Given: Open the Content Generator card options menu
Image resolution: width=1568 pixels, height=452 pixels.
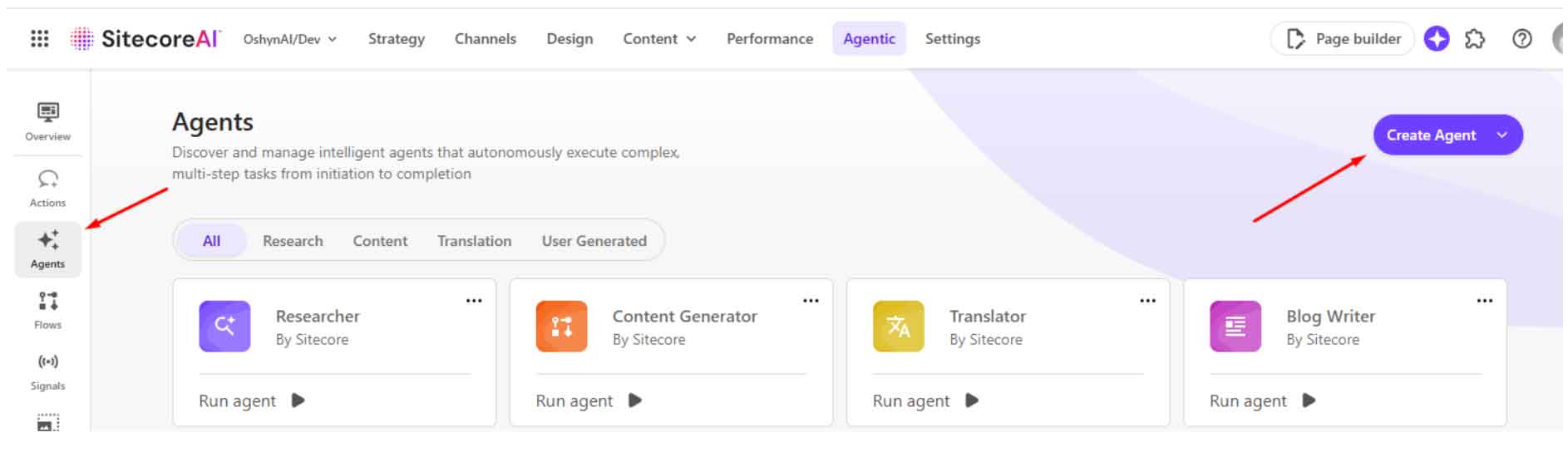Looking at the screenshot, I should pos(811,301).
